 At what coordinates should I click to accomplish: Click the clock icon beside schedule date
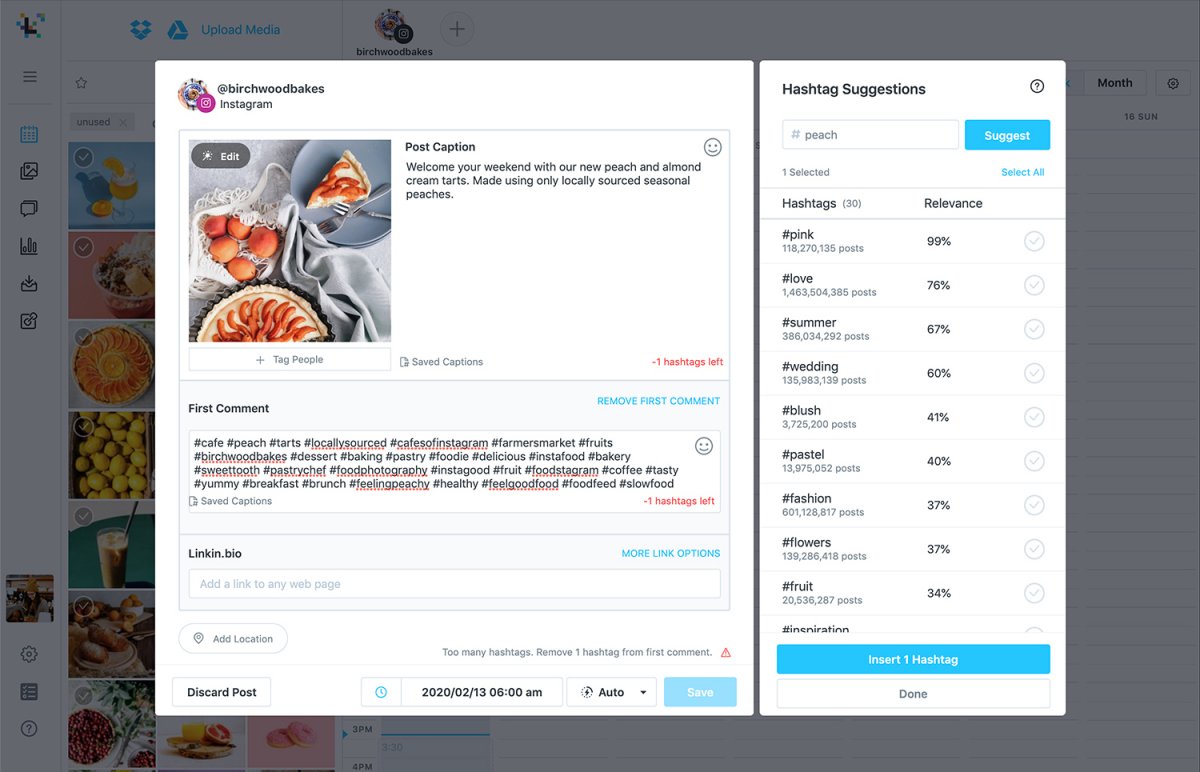[381, 692]
